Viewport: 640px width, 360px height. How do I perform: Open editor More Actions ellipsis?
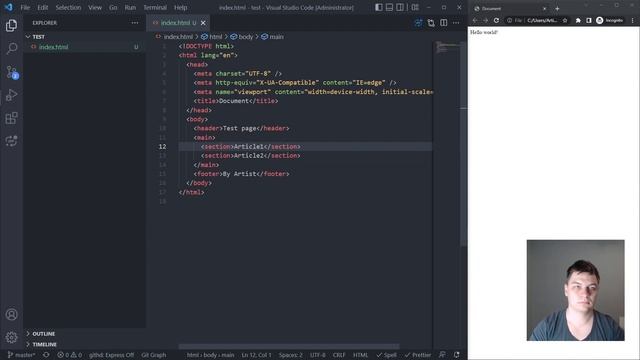tap(456, 23)
